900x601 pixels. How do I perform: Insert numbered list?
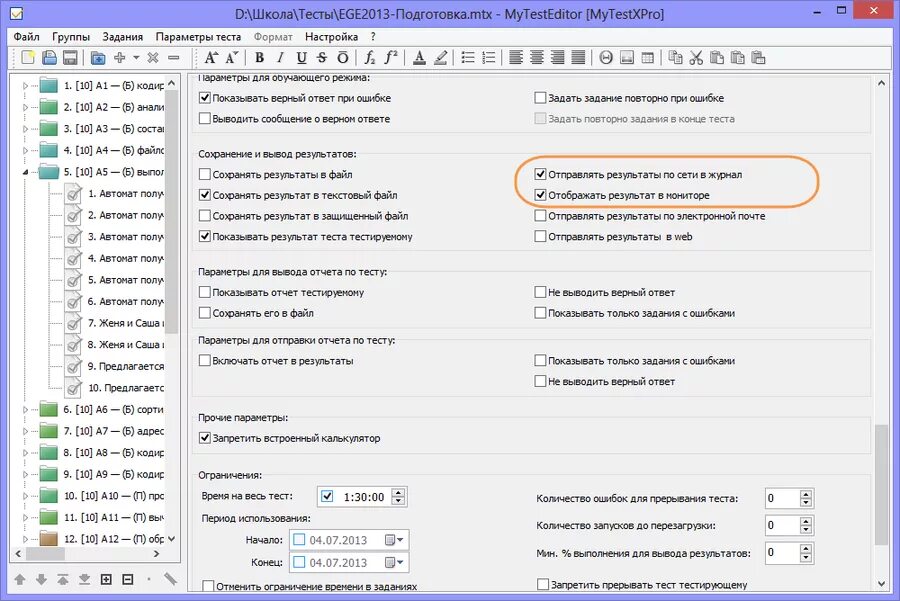point(488,57)
